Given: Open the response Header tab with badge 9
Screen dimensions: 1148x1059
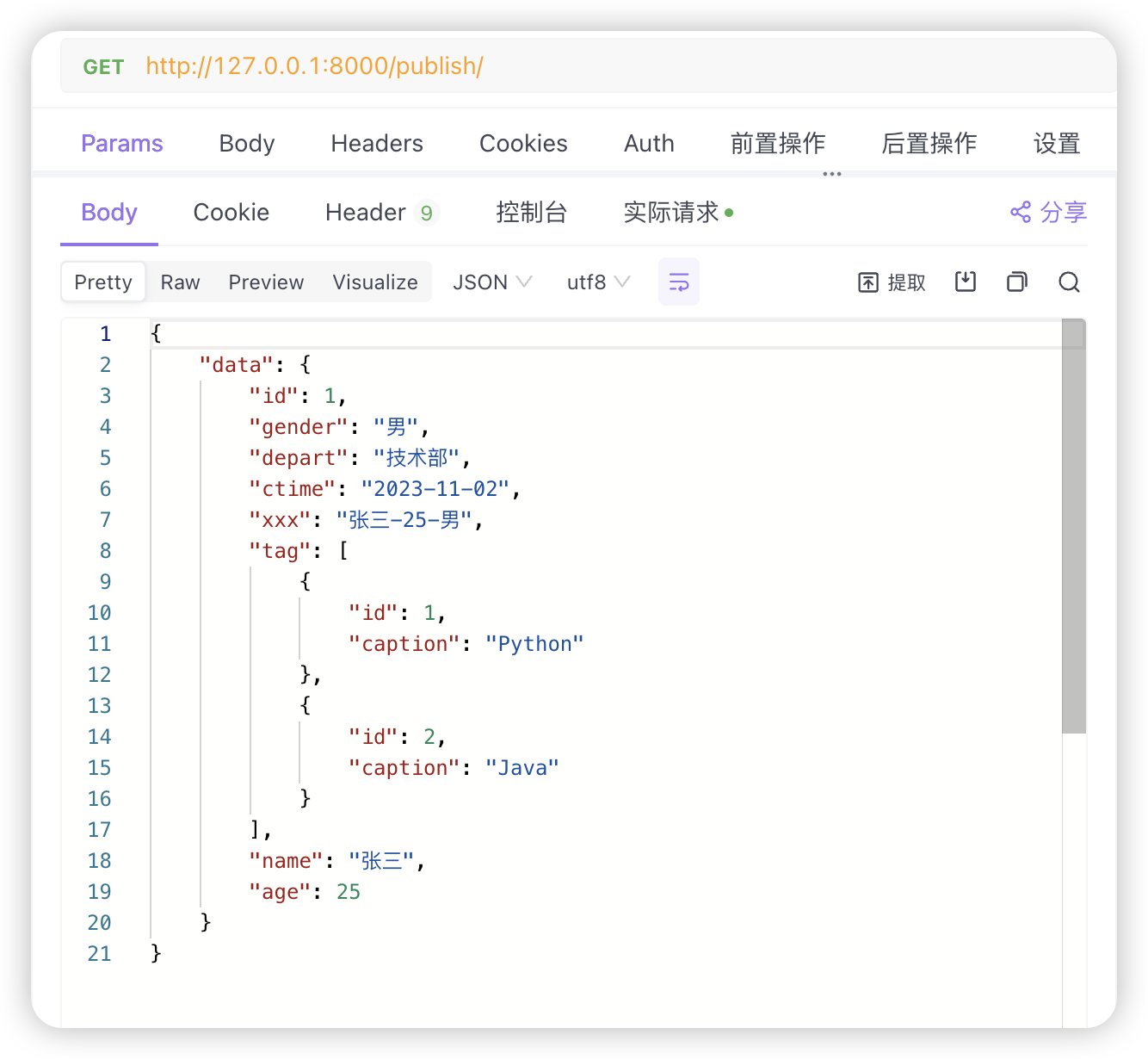Looking at the screenshot, I should [x=381, y=212].
